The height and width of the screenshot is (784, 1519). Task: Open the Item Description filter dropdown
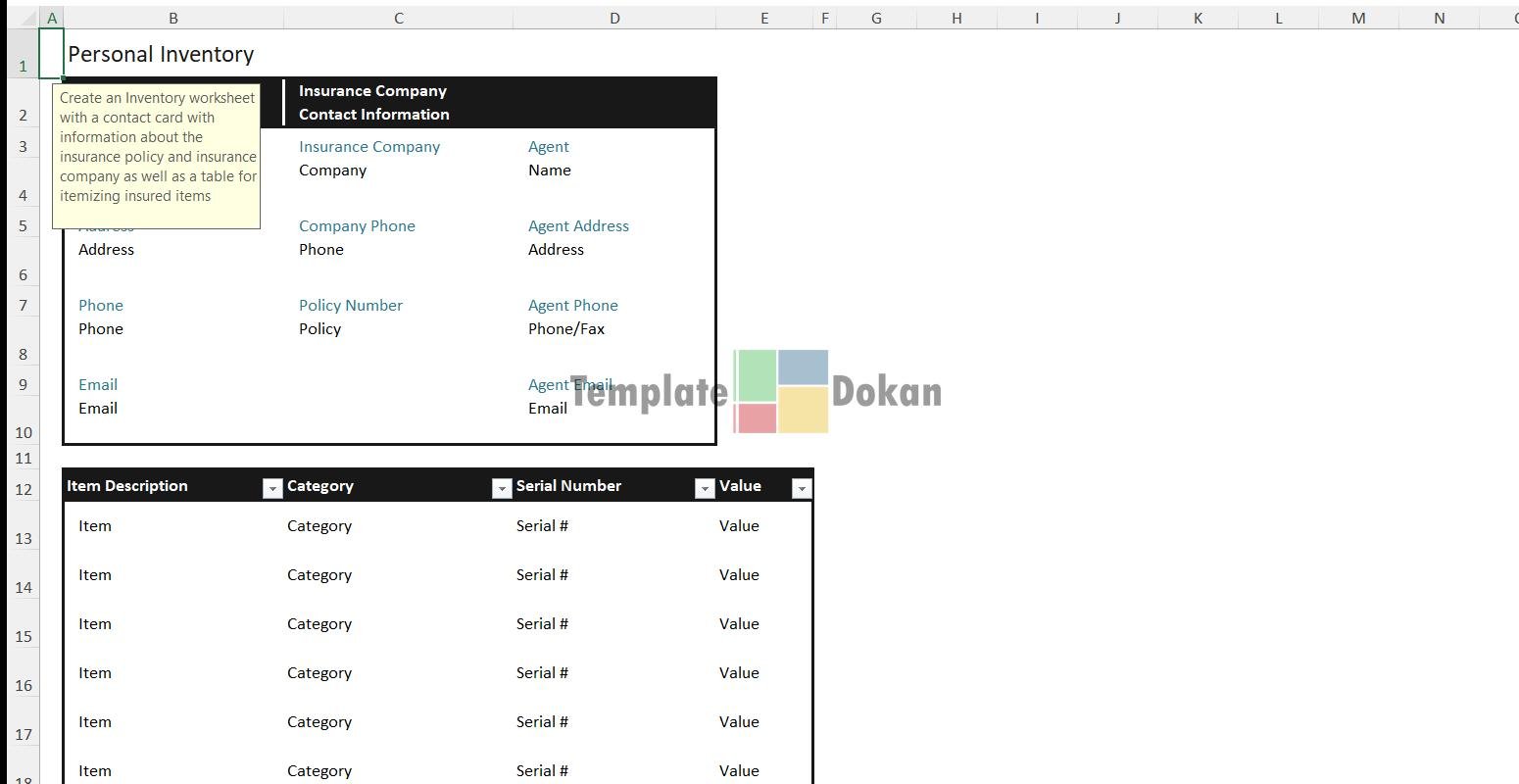[272, 488]
